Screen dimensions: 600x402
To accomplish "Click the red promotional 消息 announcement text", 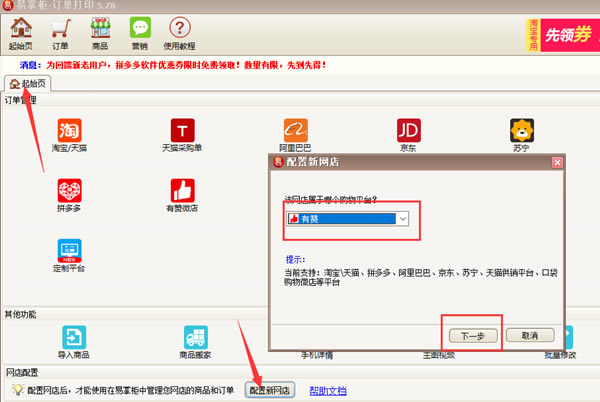I will pos(186,65).
